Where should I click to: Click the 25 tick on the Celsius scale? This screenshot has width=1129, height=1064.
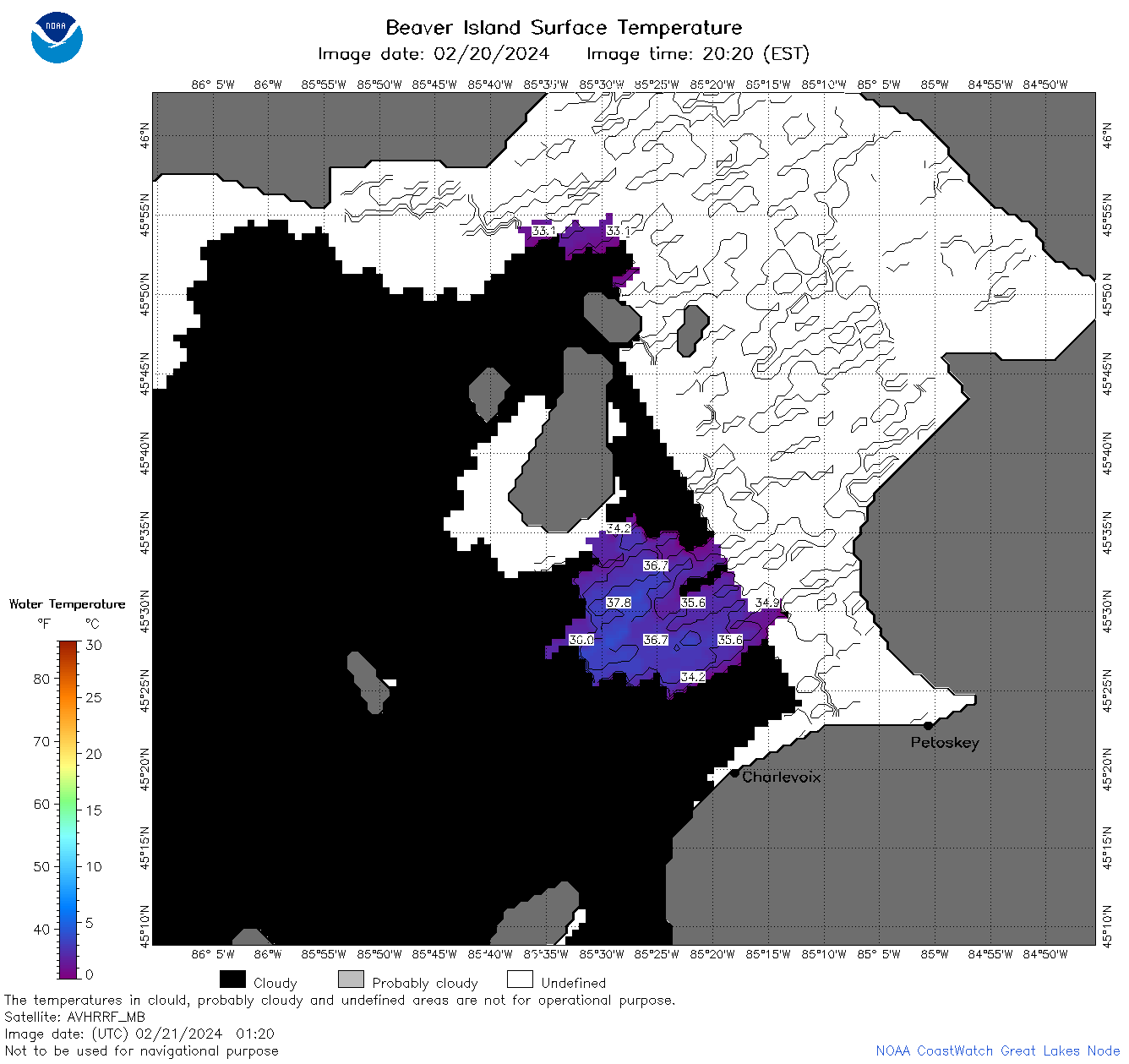[94, 697]
